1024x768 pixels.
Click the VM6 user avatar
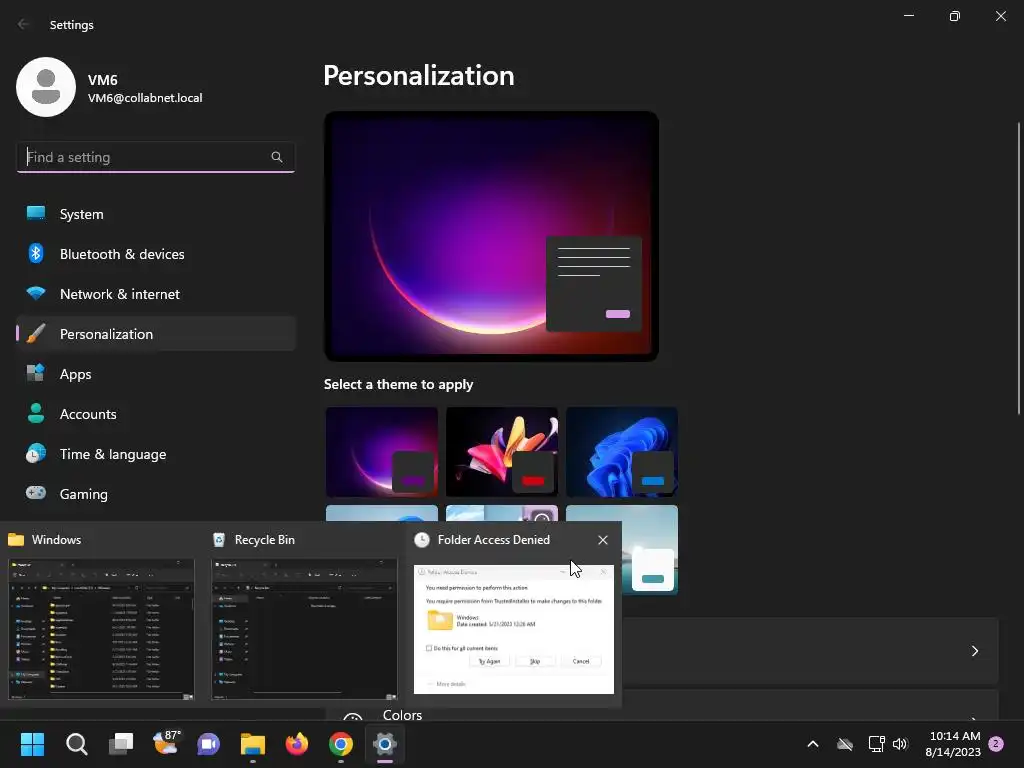point(46,87)
